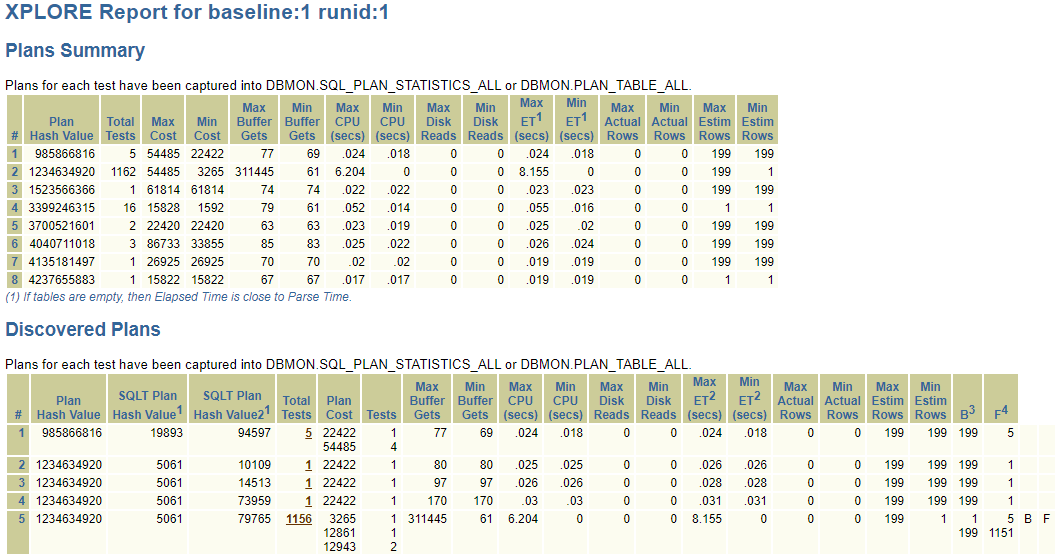1058x554 pixels.
Task: Click max buffer gets 311445 in Plans Summary
Action: point(254,172)
